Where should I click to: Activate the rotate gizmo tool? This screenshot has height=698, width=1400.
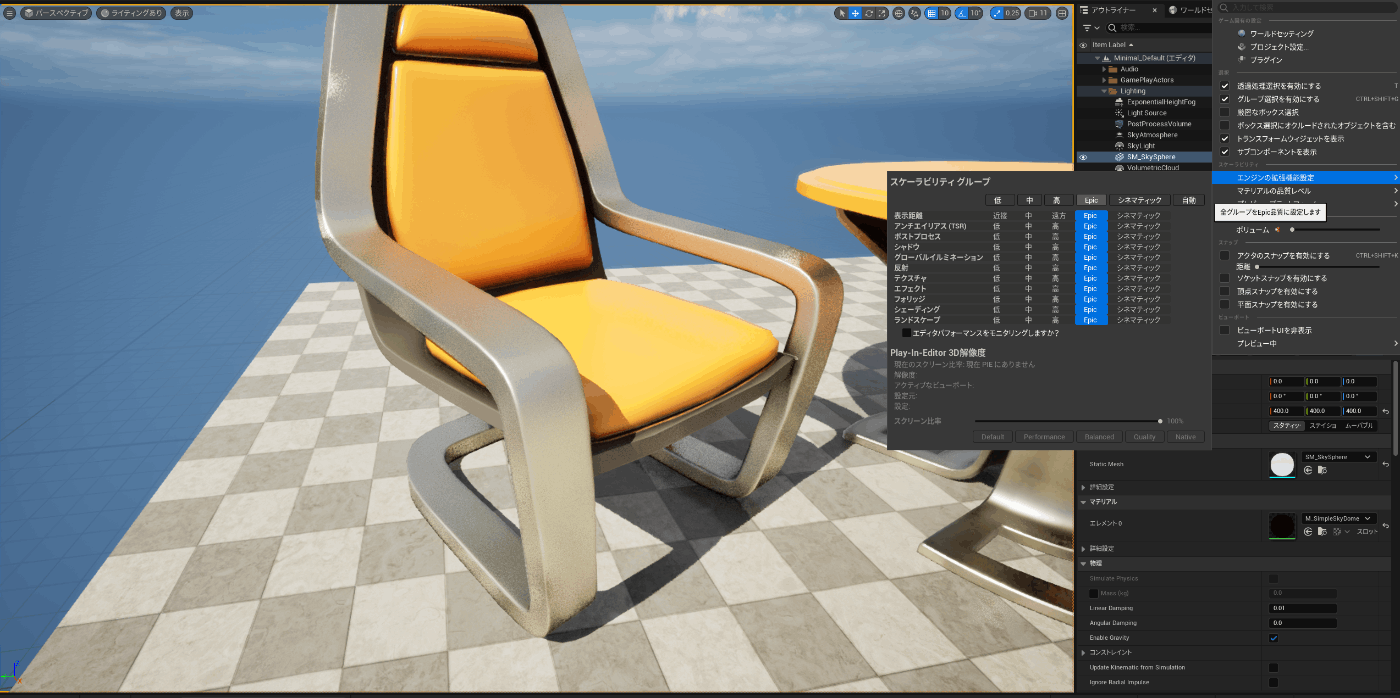[x=869, y=13]
